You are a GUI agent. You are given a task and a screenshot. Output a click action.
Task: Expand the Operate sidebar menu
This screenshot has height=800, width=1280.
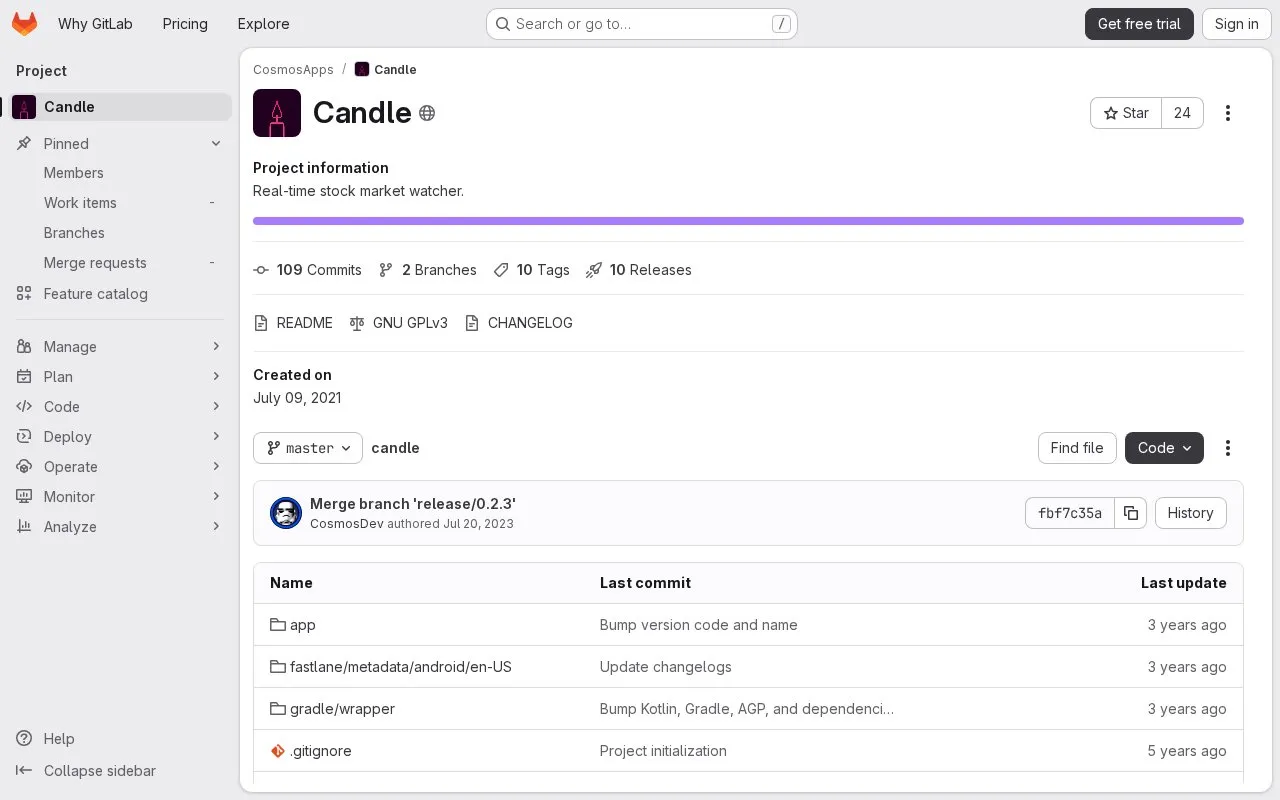(x=120, y=467)
